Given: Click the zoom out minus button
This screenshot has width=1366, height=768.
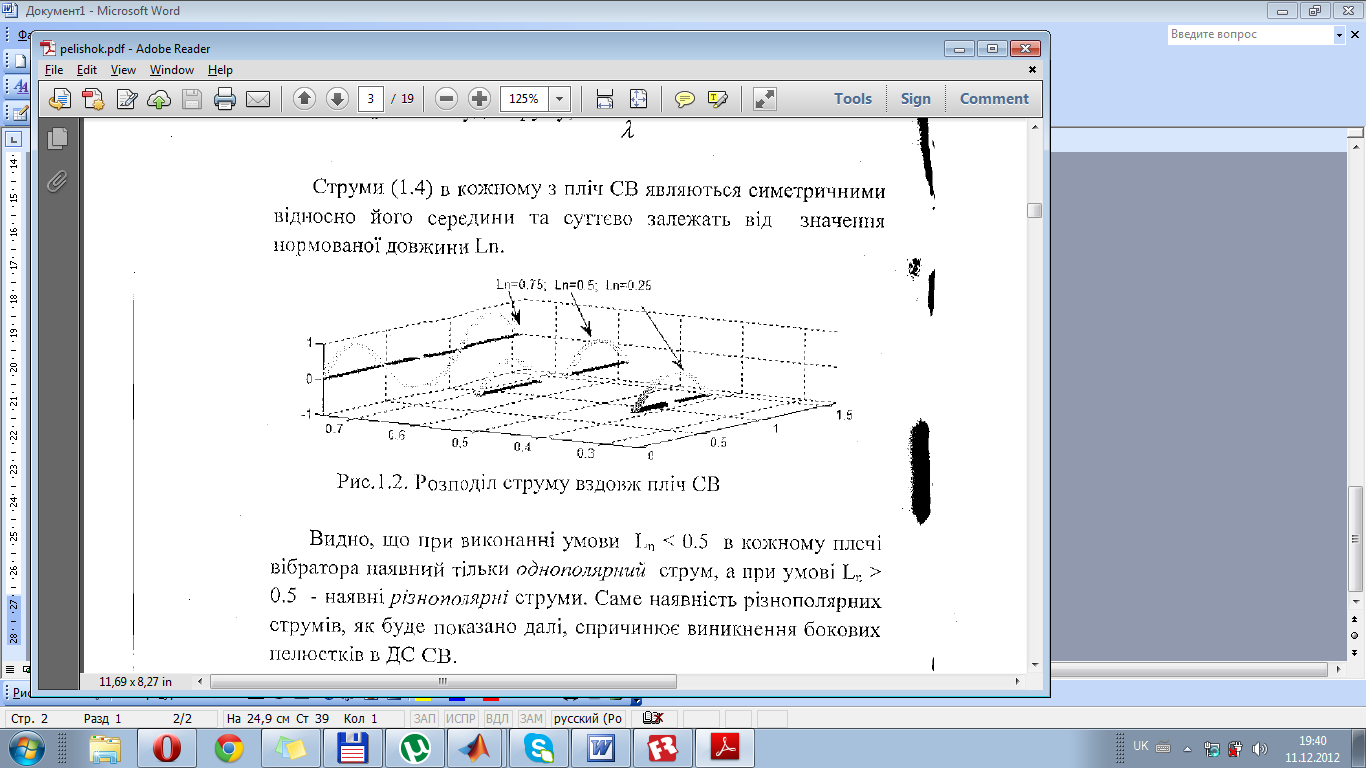Looking at the screenshot, I should [x=447, y=99].
